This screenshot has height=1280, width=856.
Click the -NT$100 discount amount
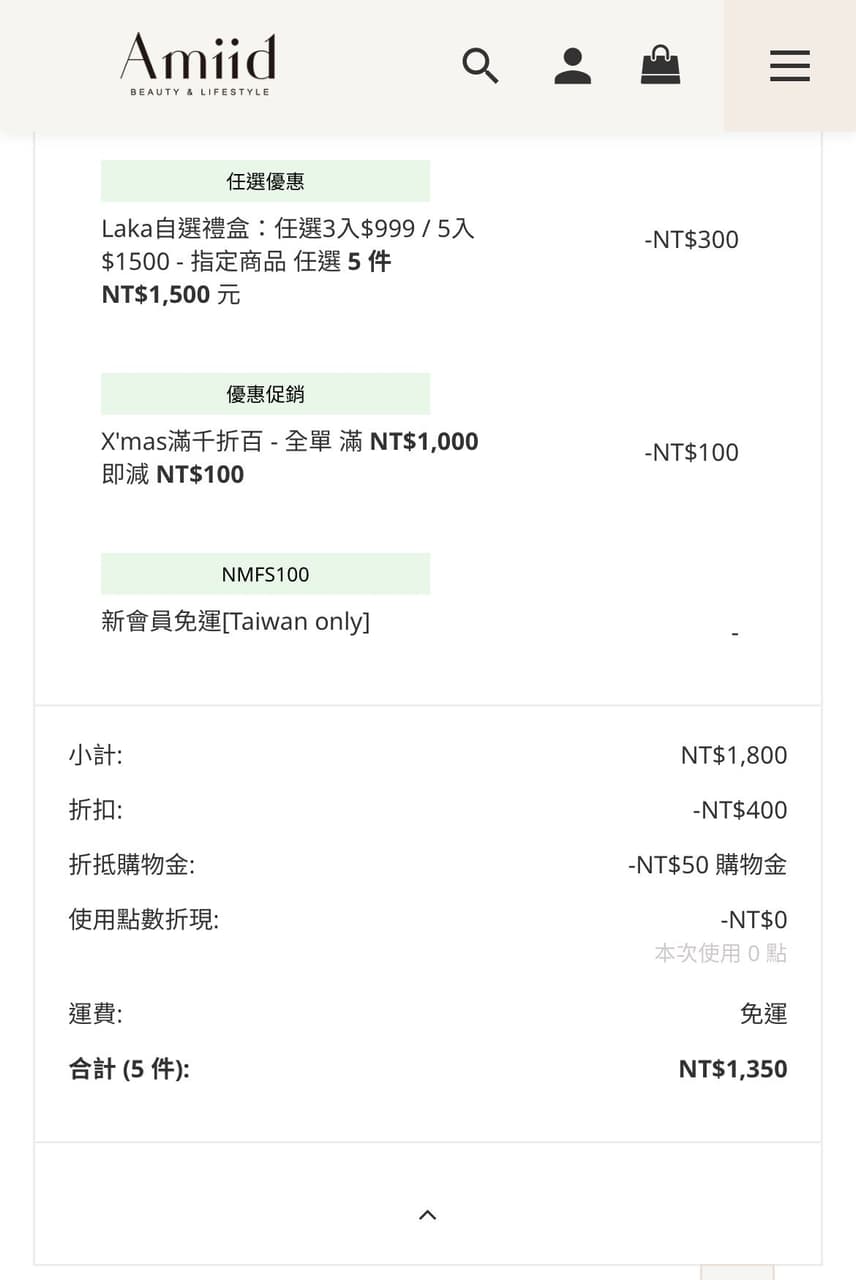pos(691,453)
